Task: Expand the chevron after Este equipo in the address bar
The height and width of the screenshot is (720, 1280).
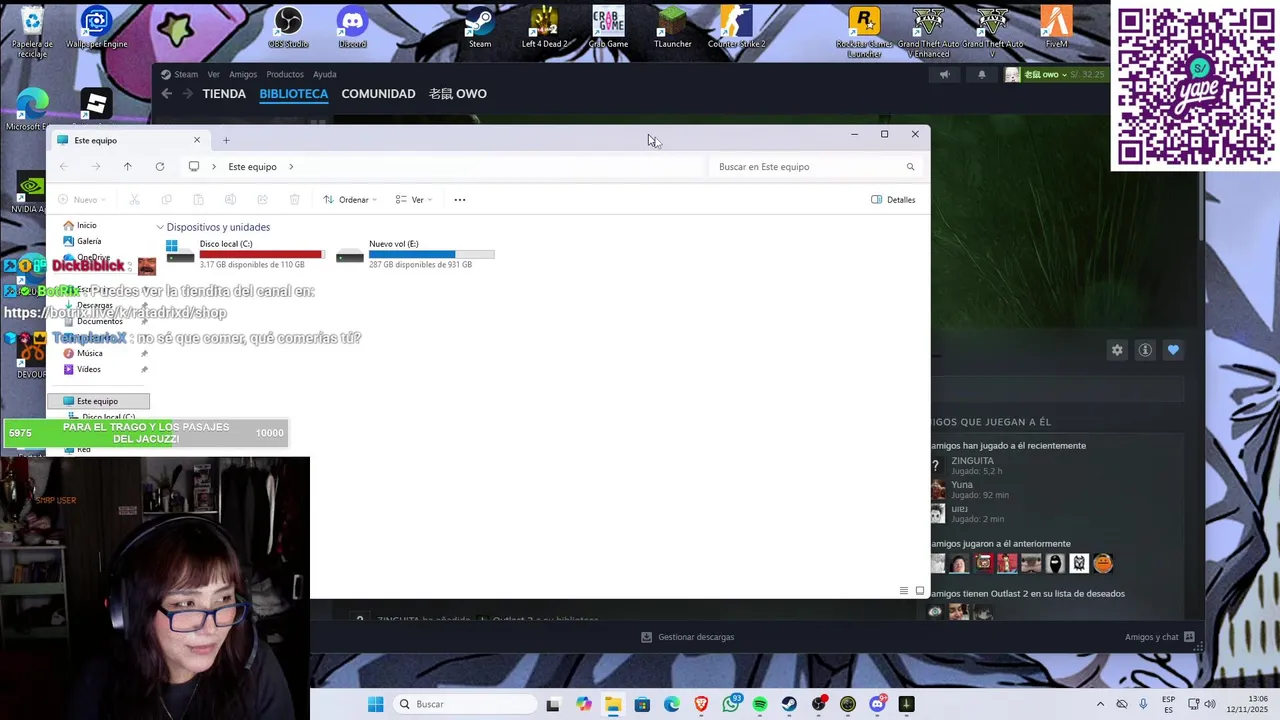Action: point(291,167)
